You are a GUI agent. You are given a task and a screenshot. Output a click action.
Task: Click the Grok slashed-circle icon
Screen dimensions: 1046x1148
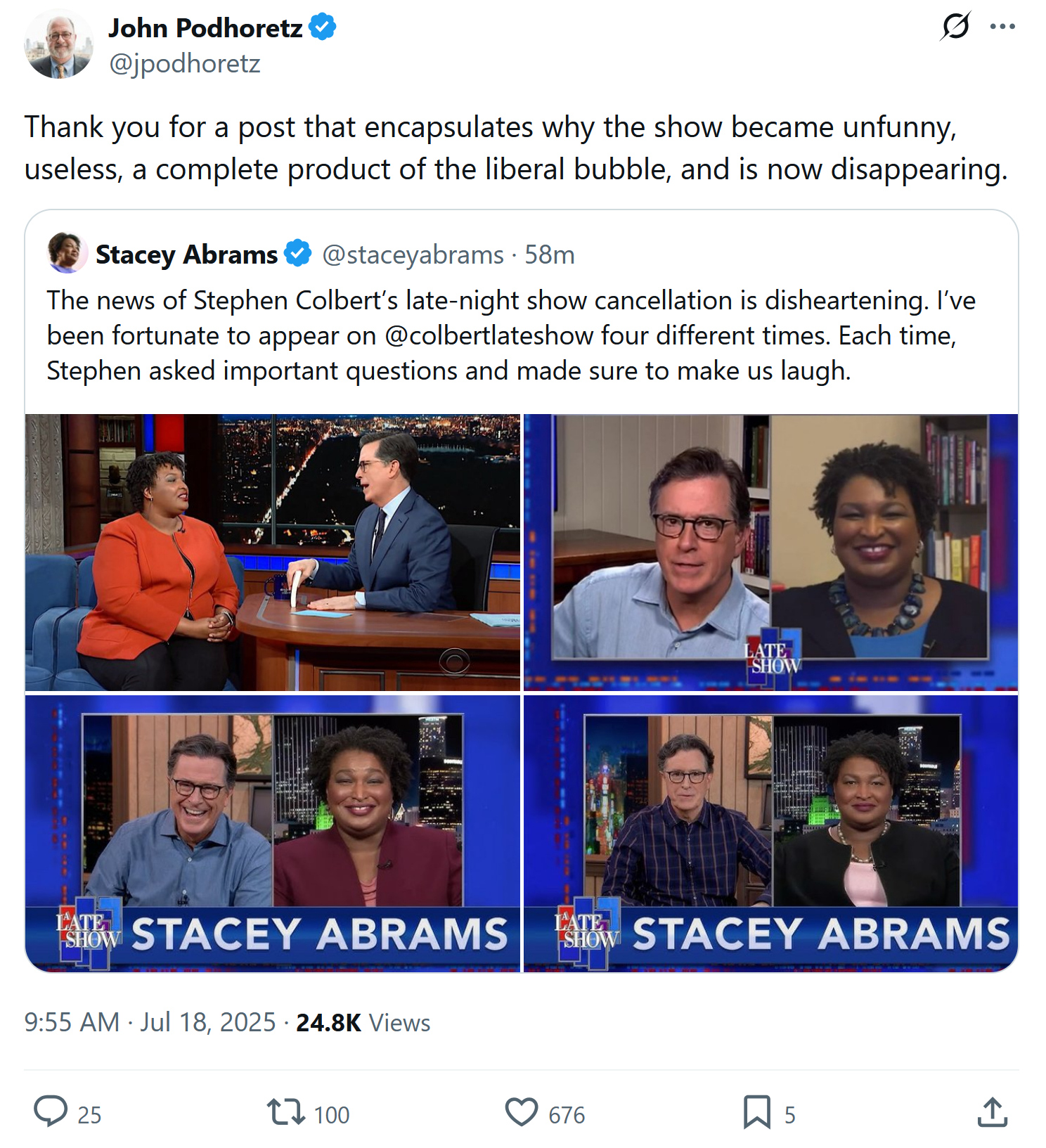pyautogui.click(x=955, y=27)
